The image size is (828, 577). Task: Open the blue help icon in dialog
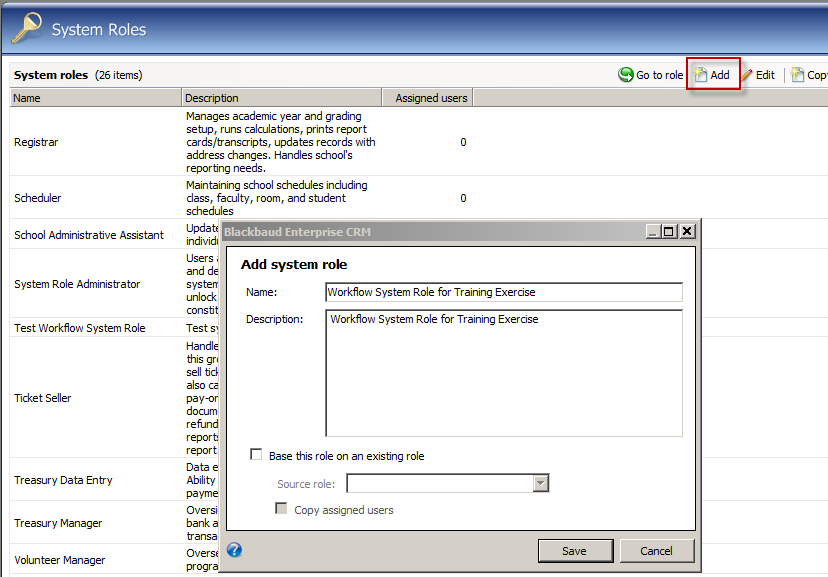[x=234, y=550]
